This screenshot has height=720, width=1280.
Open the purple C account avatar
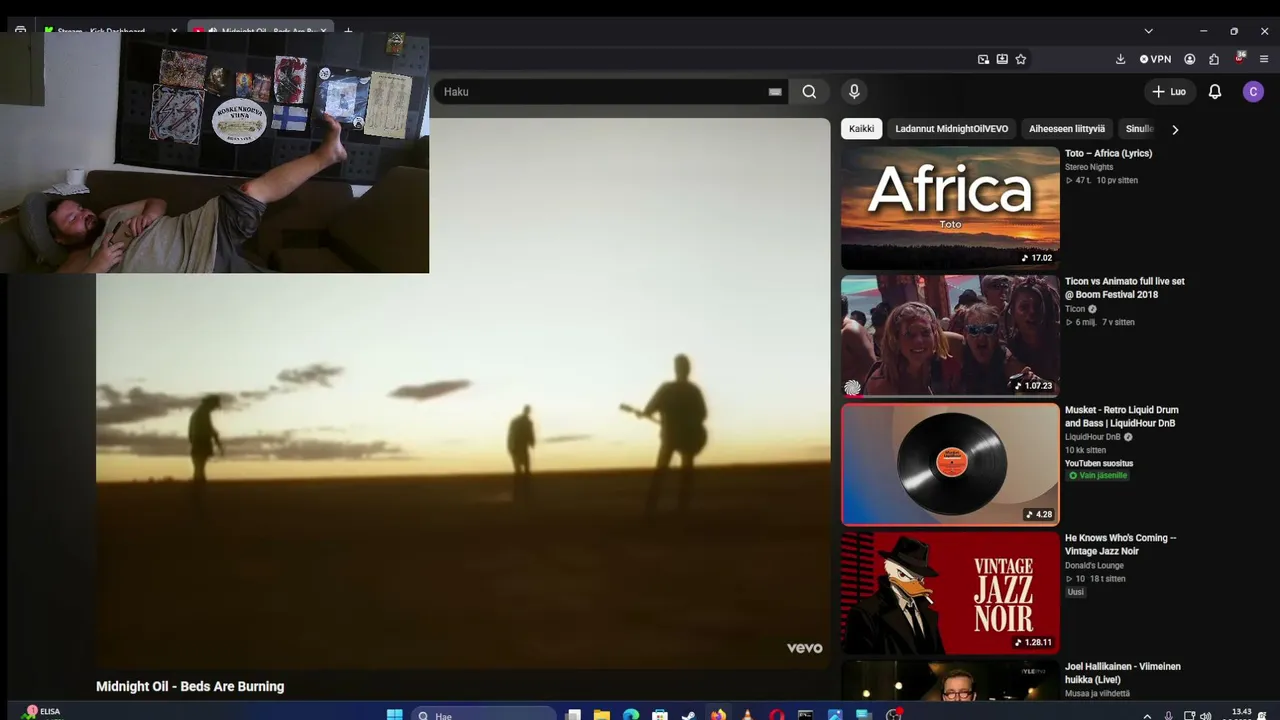[1253, 92]
